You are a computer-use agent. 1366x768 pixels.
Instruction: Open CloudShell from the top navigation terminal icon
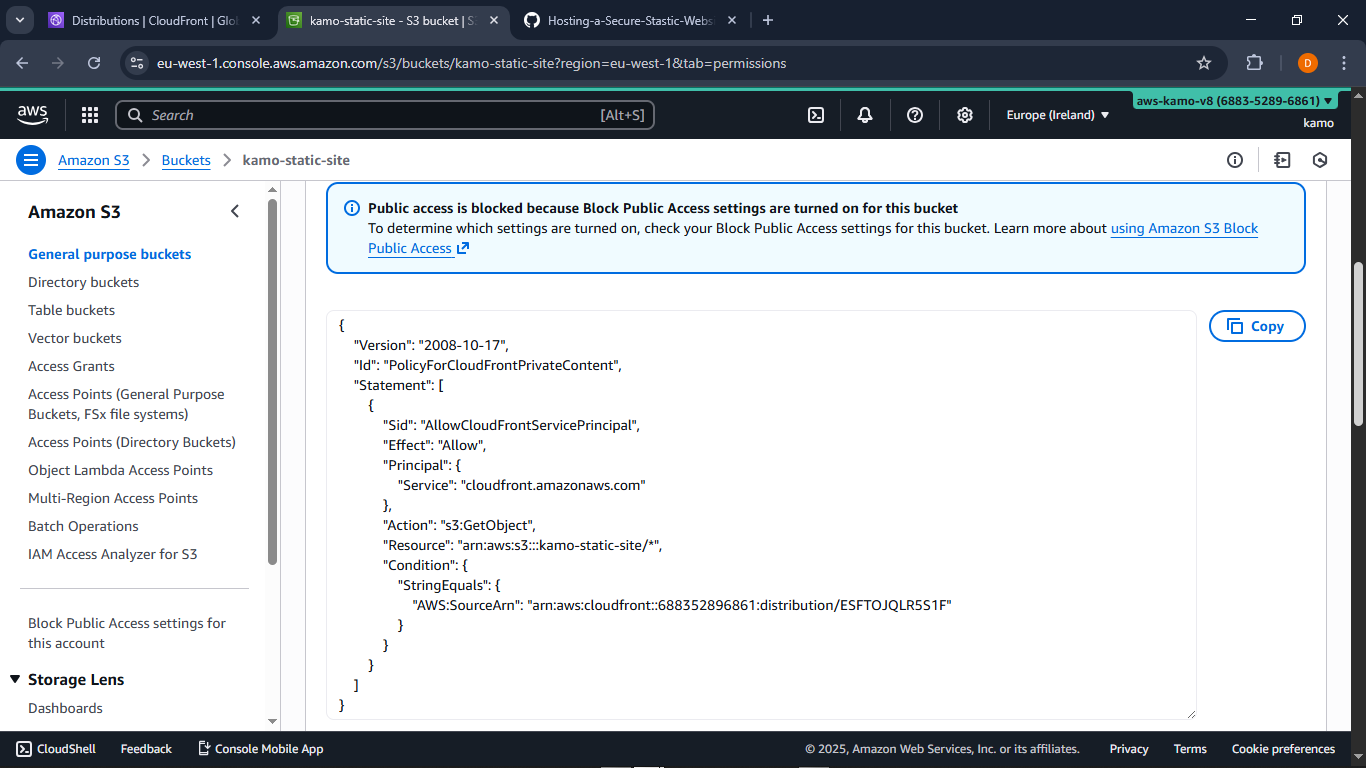(815, 115)
